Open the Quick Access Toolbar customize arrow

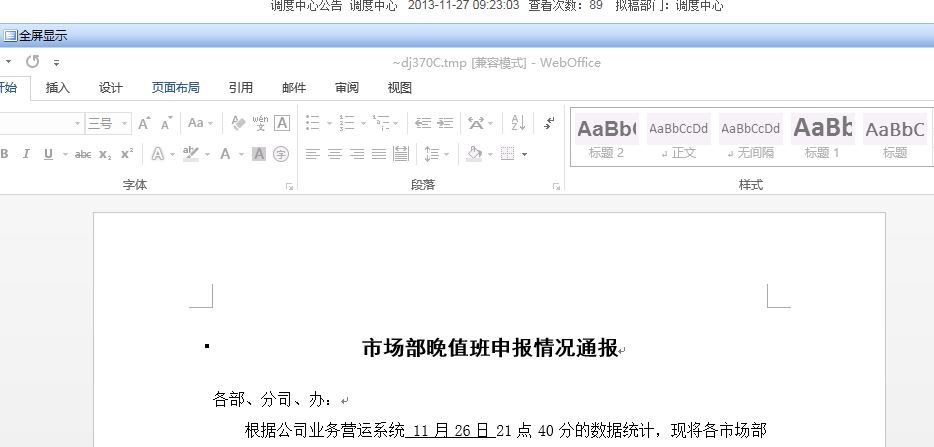tap(56, 62)
